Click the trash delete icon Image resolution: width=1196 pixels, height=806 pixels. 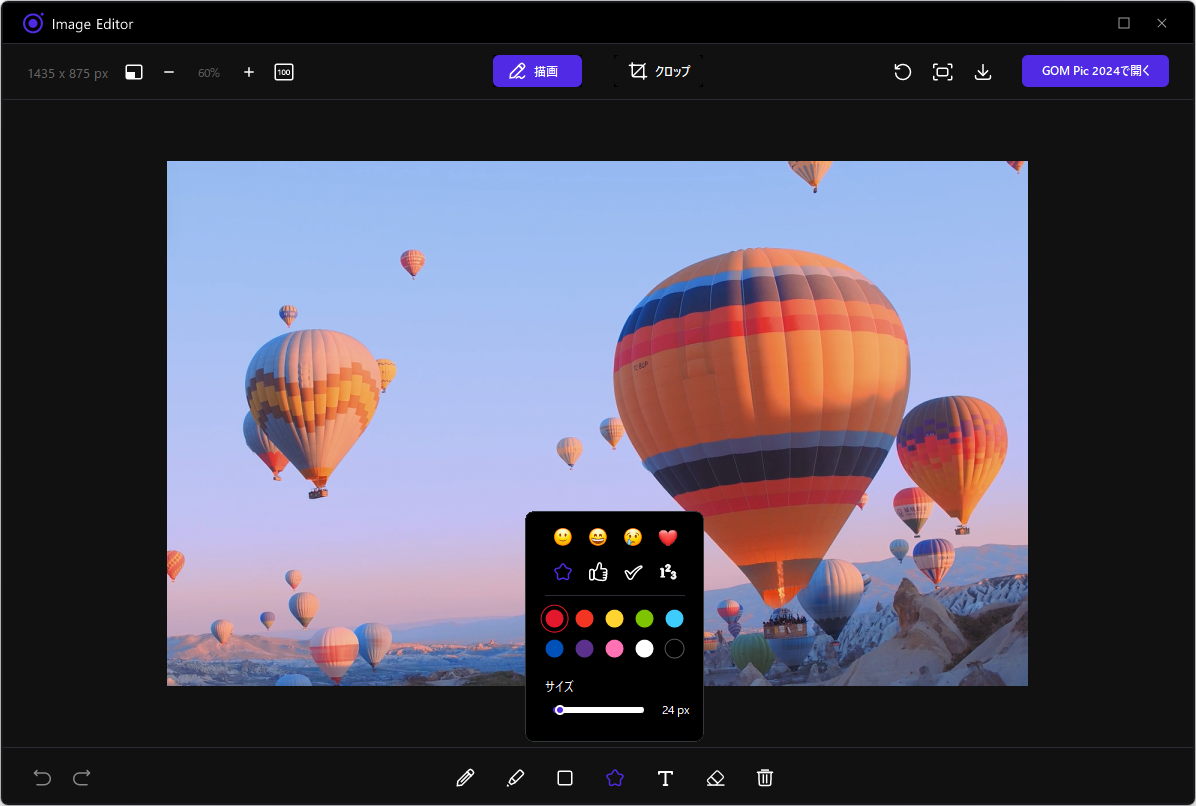pyautogui.click(x=765, y=778)
